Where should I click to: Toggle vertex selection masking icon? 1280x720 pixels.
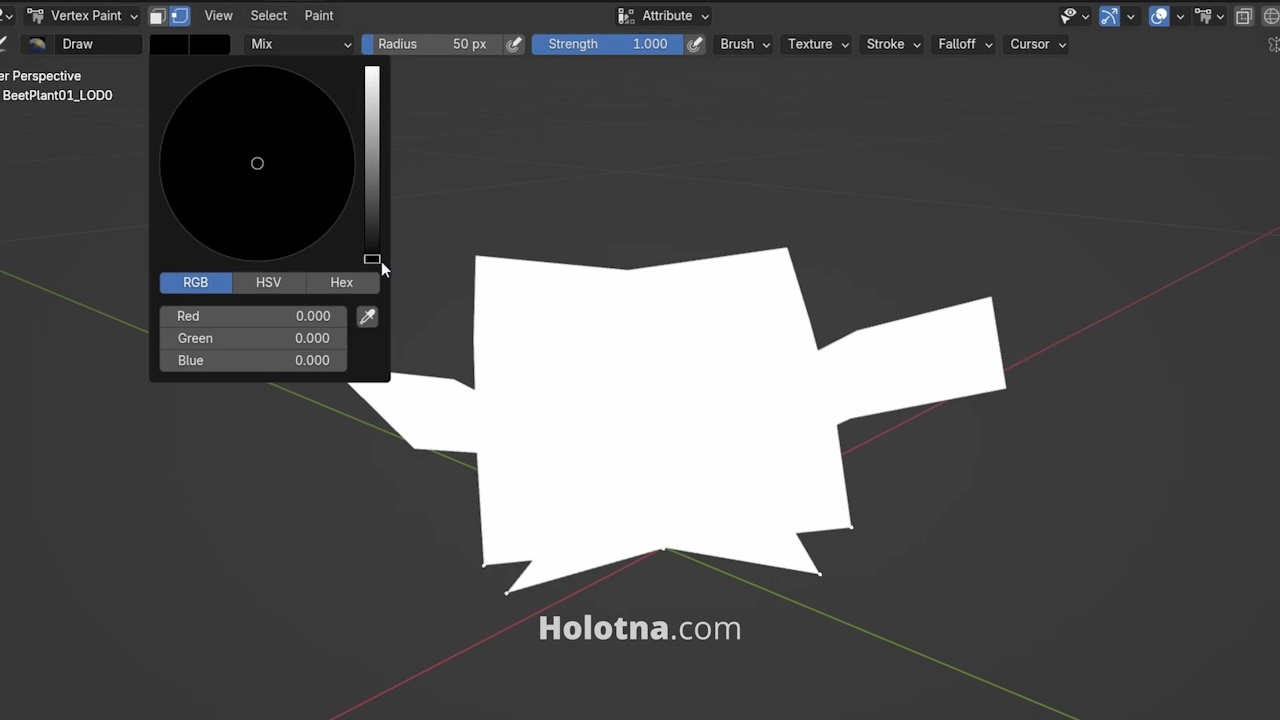pyautogui.click(x=179, y=16)
